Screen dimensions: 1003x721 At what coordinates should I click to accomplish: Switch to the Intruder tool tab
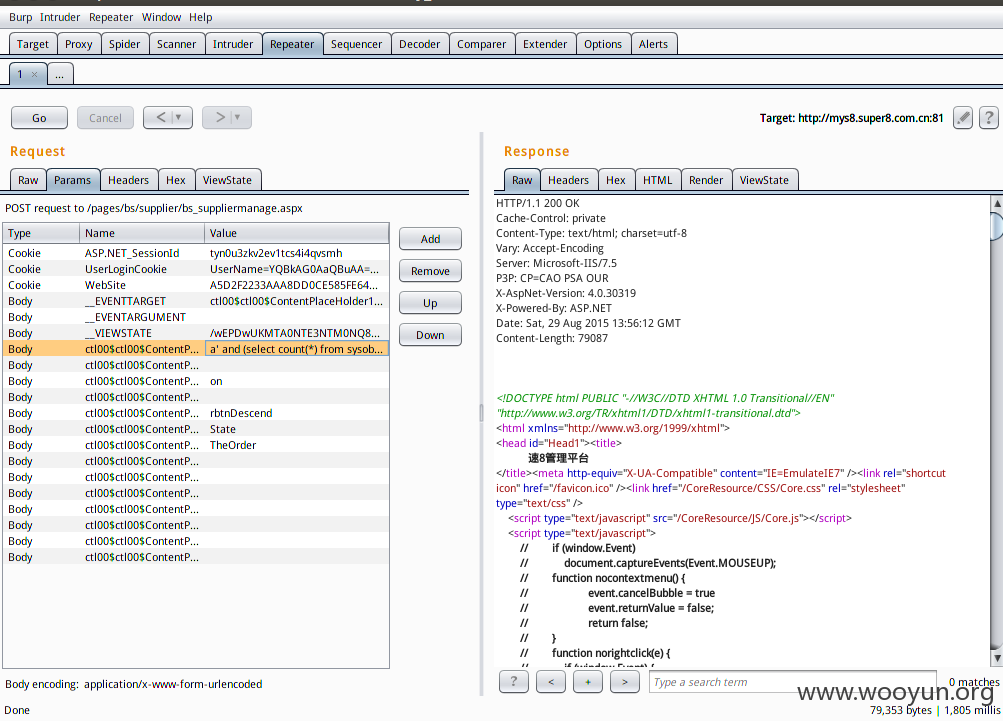tap(233, 44)
